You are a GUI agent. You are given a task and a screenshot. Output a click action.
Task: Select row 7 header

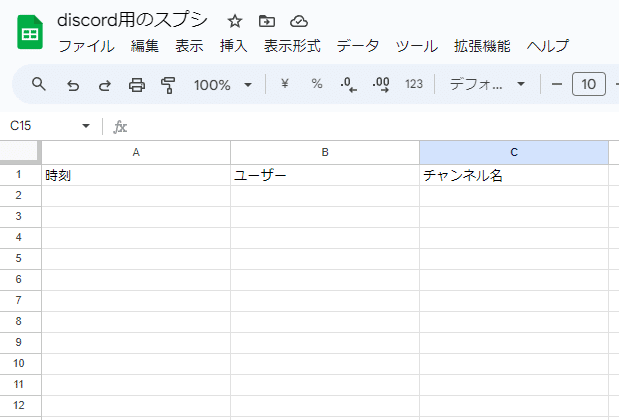coord(20,301)
